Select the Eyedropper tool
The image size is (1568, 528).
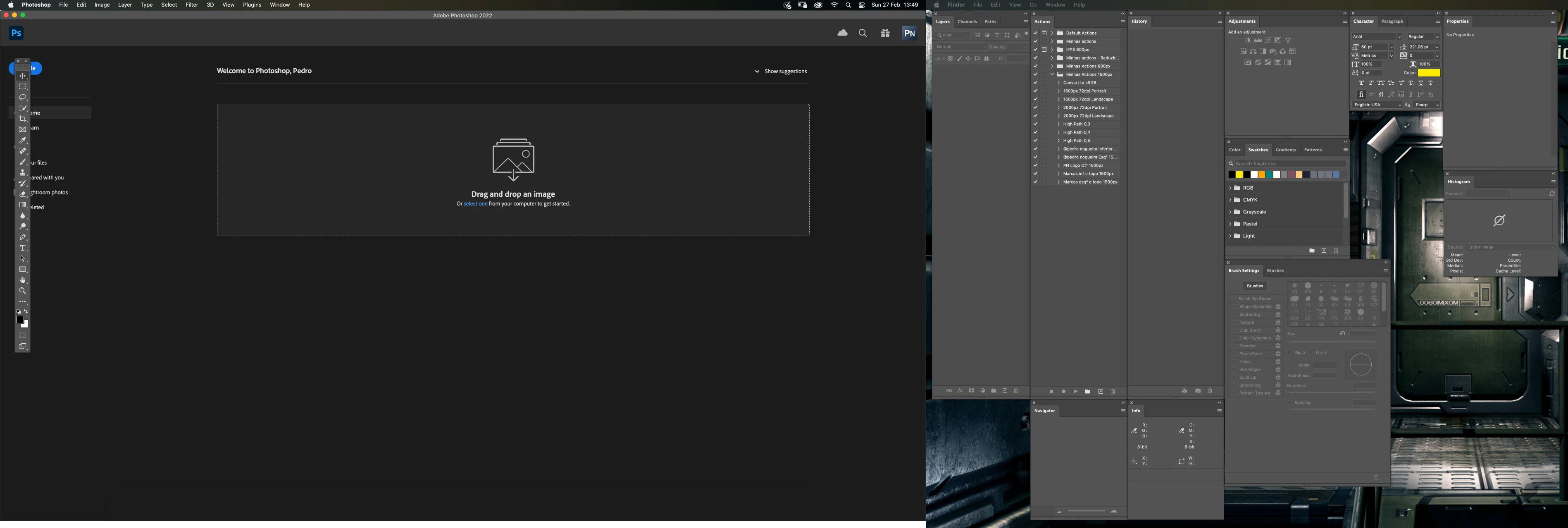click(x=22, y=141)
